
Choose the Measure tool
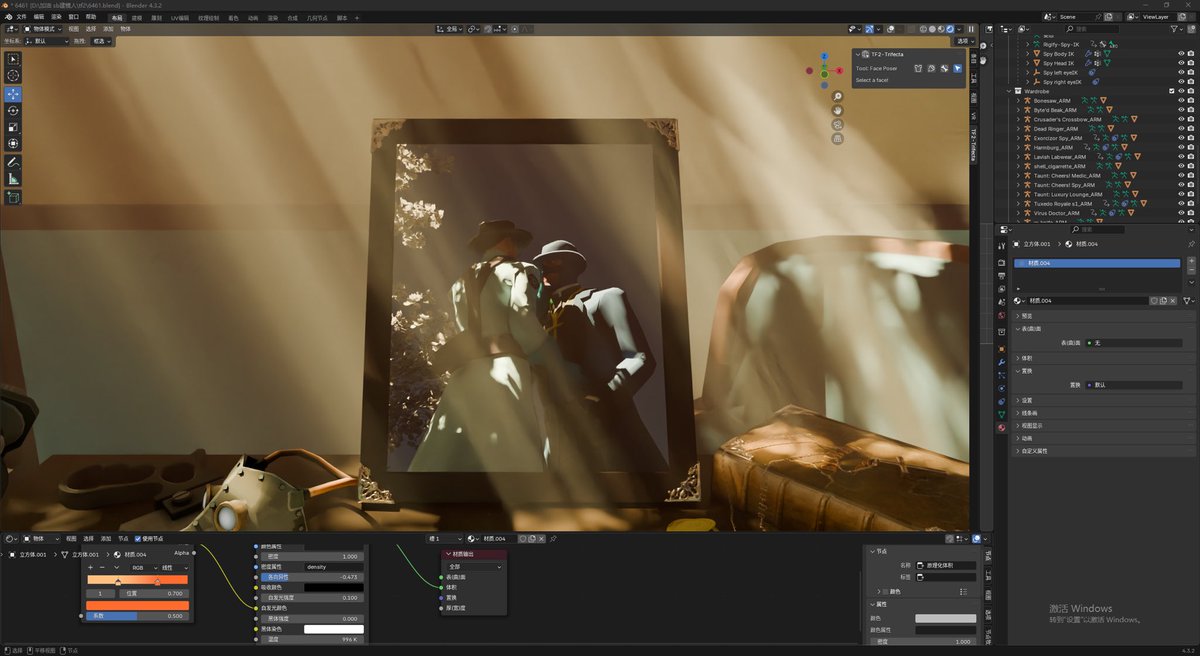click(13, 179)
